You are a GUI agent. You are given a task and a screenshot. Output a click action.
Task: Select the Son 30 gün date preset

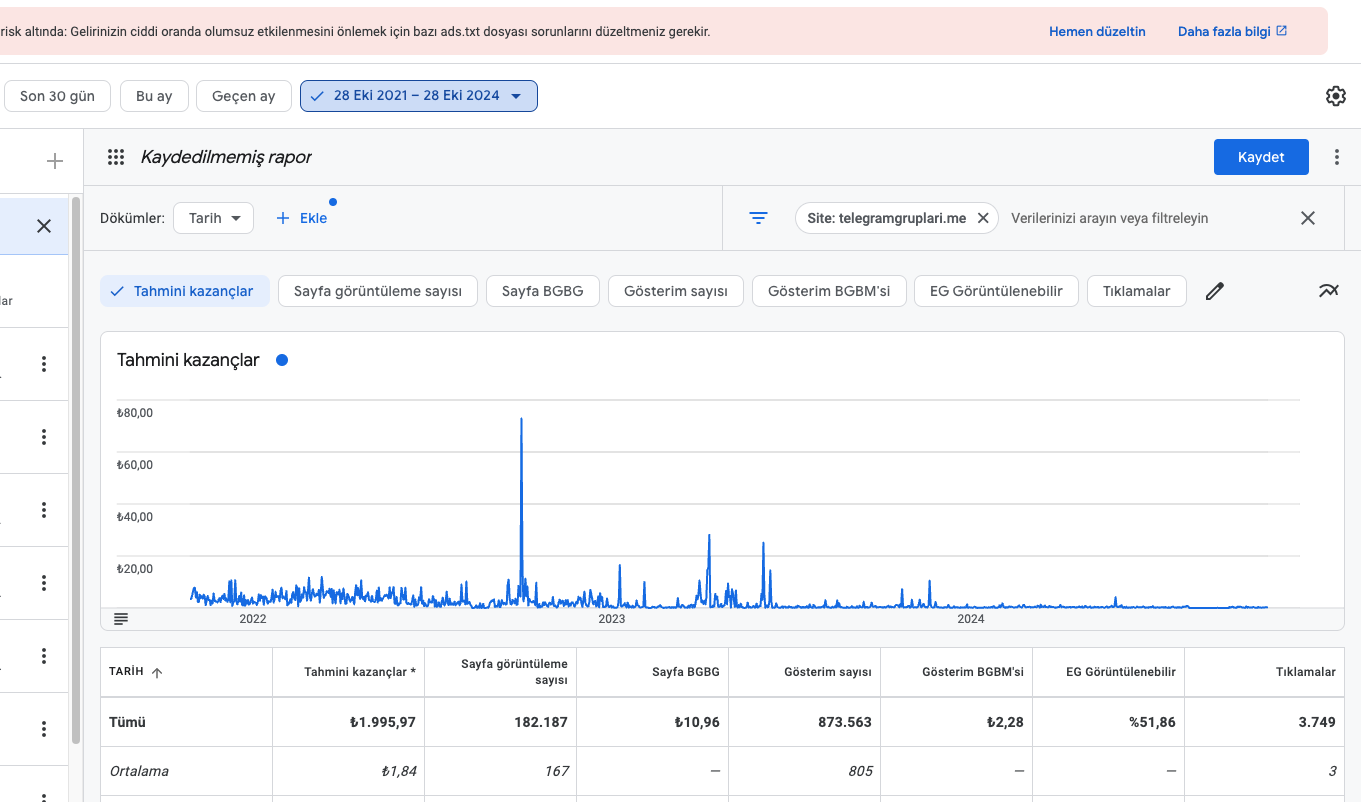(57, 96)
